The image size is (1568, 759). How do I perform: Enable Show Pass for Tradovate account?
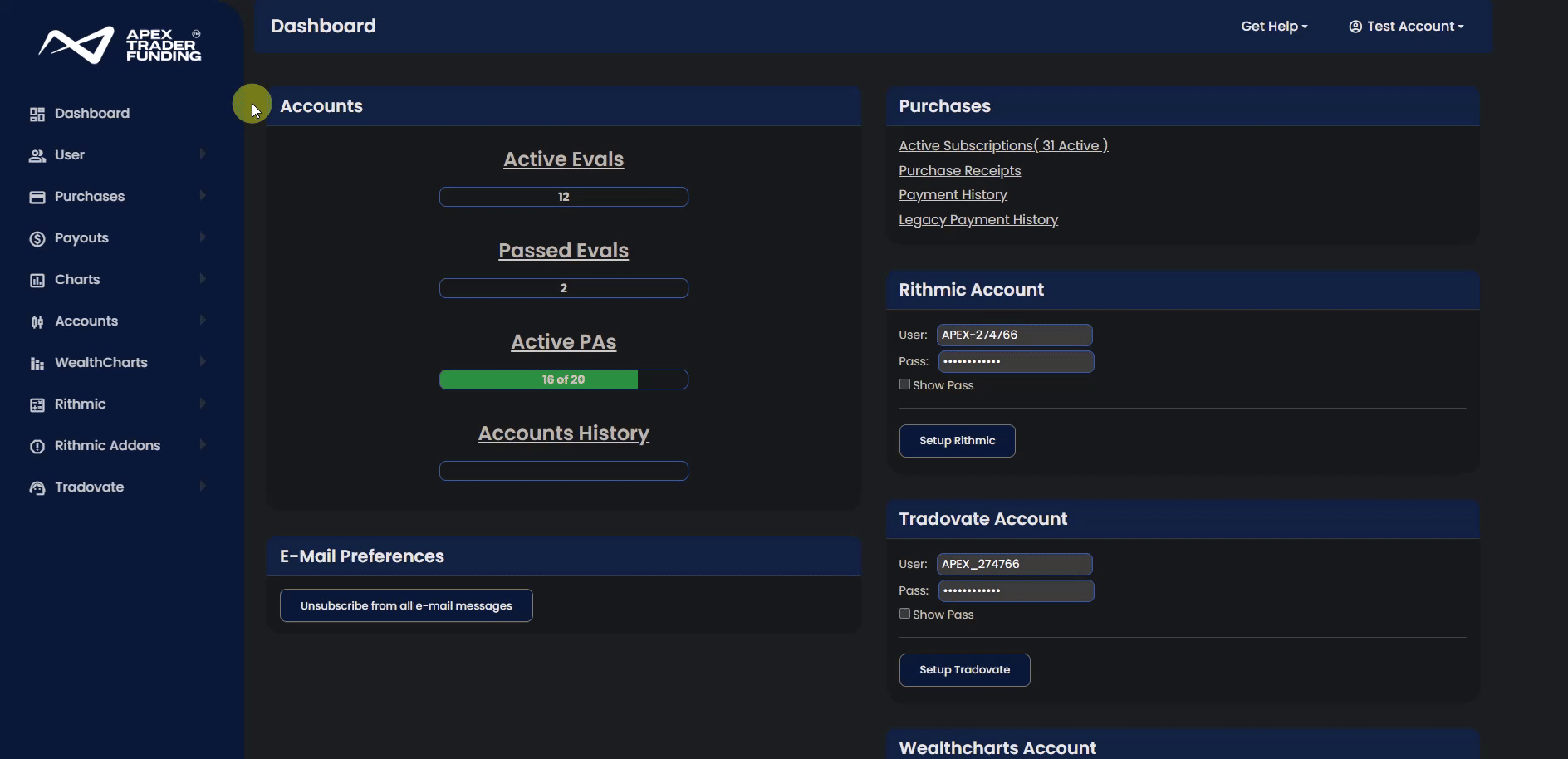[x=904, y=614]
